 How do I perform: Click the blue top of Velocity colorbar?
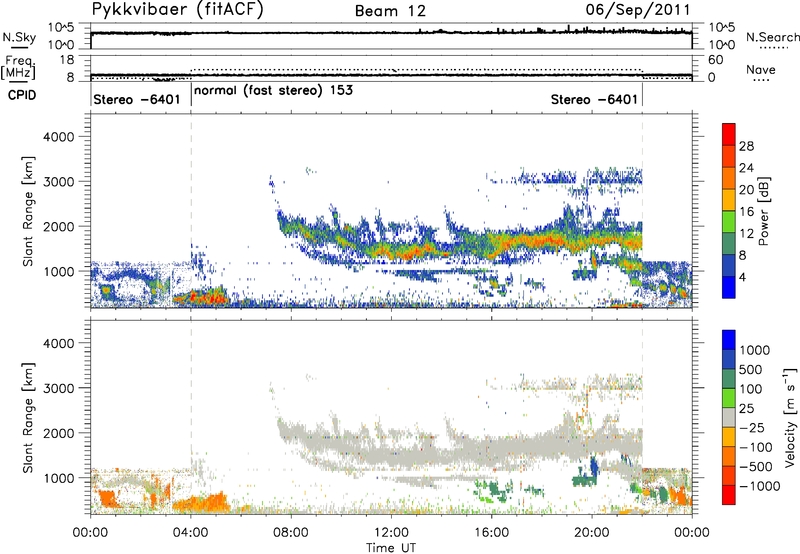click(729, 340)
